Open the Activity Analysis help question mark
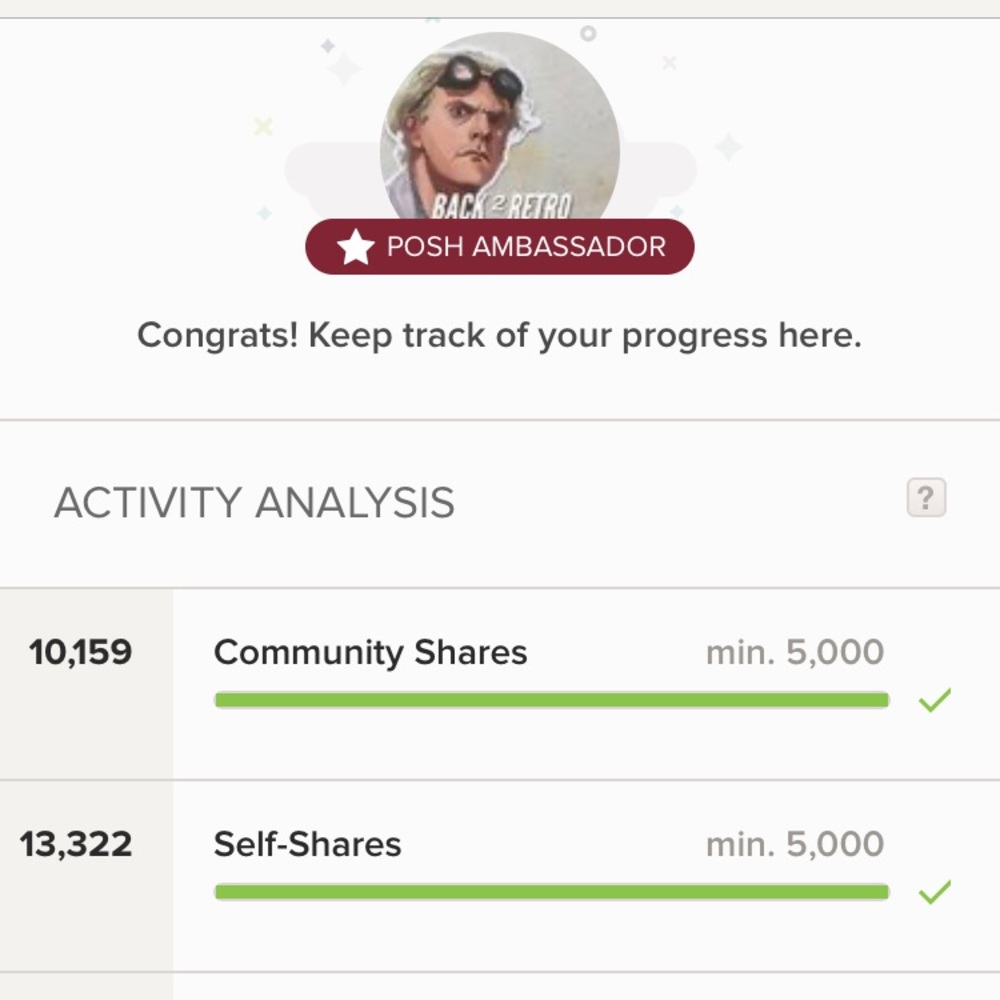Screen dimensions: 1000x1000 [x=926, y=497]
